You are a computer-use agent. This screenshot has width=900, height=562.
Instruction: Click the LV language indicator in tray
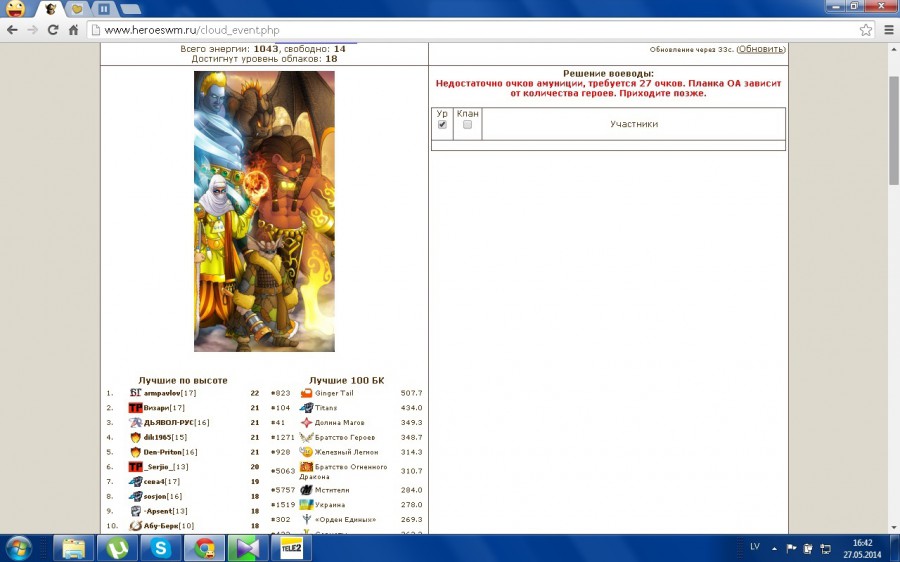755,547
